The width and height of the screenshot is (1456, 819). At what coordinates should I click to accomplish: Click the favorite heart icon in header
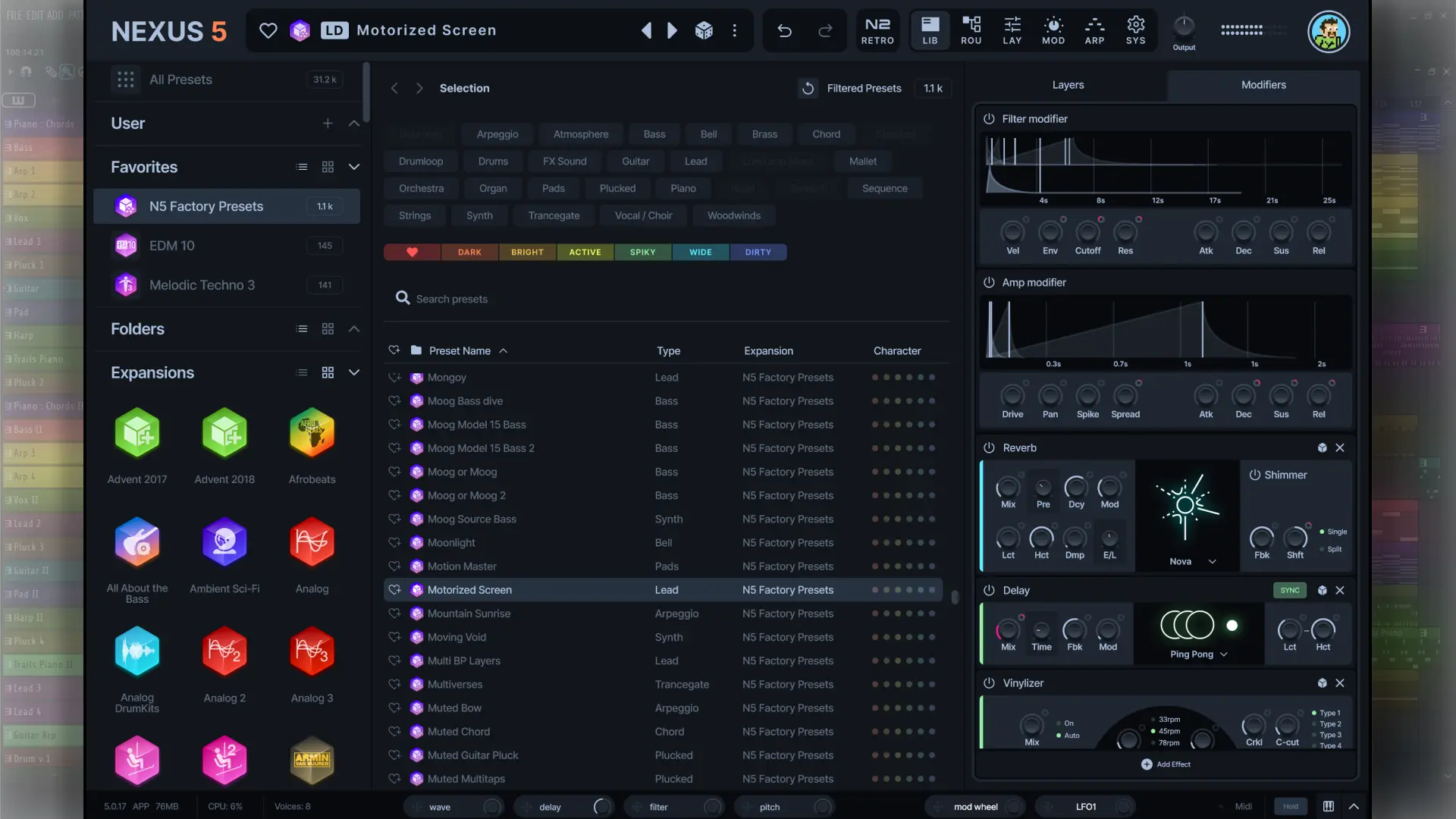coord(268,30)
